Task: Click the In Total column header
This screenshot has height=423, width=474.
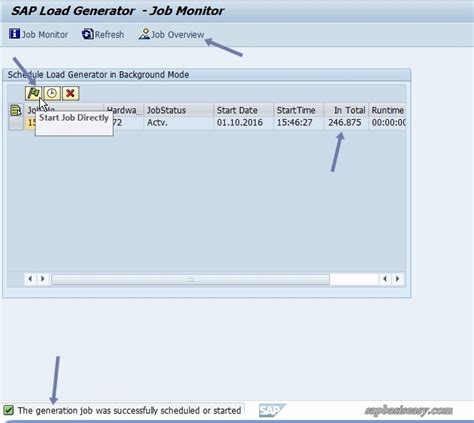Action: tap(346, 110)
